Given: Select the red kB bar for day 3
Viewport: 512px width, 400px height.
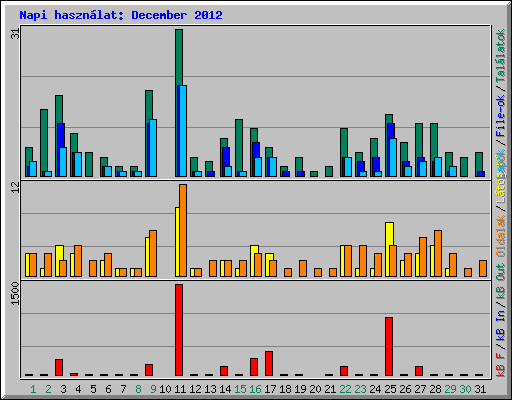Looking at the screenshot, I should 59,368.
